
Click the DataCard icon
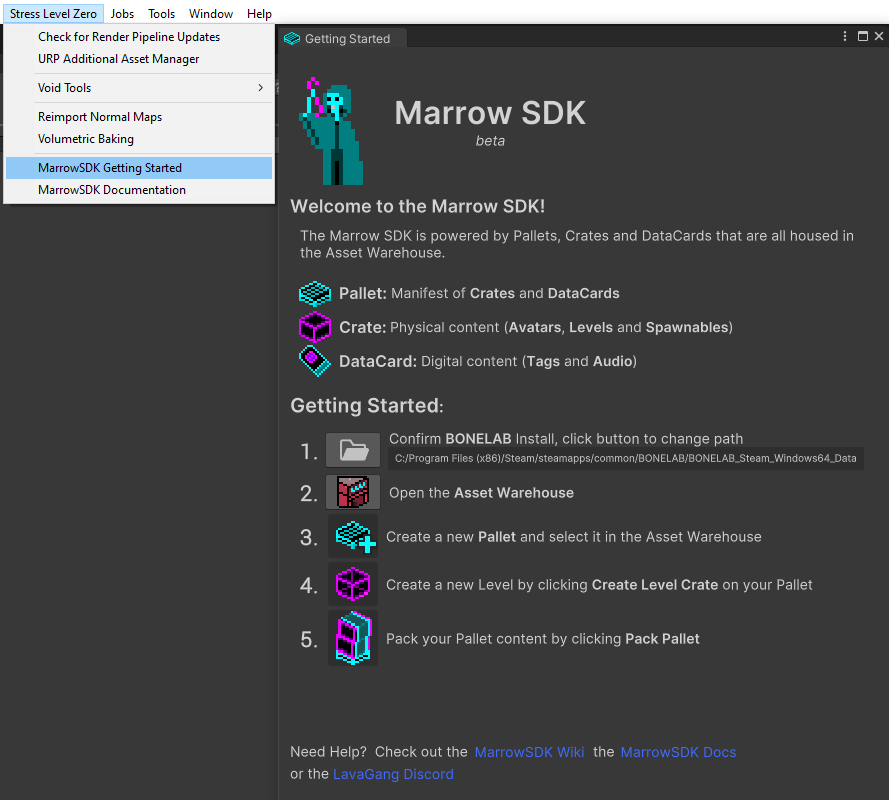pyautogui.click(x=315, y=361)
